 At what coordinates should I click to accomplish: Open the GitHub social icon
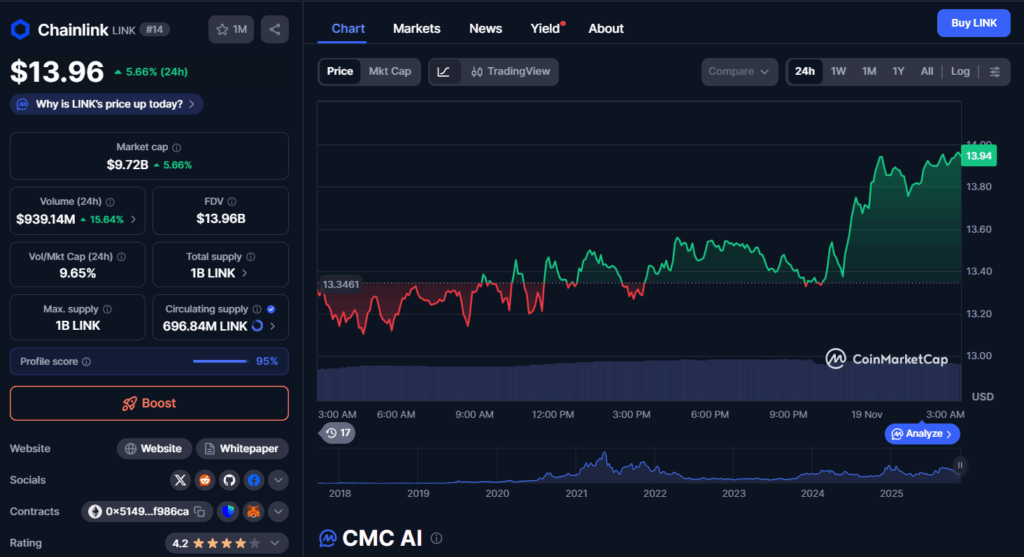pyautogui.click(x=229, y=480)
